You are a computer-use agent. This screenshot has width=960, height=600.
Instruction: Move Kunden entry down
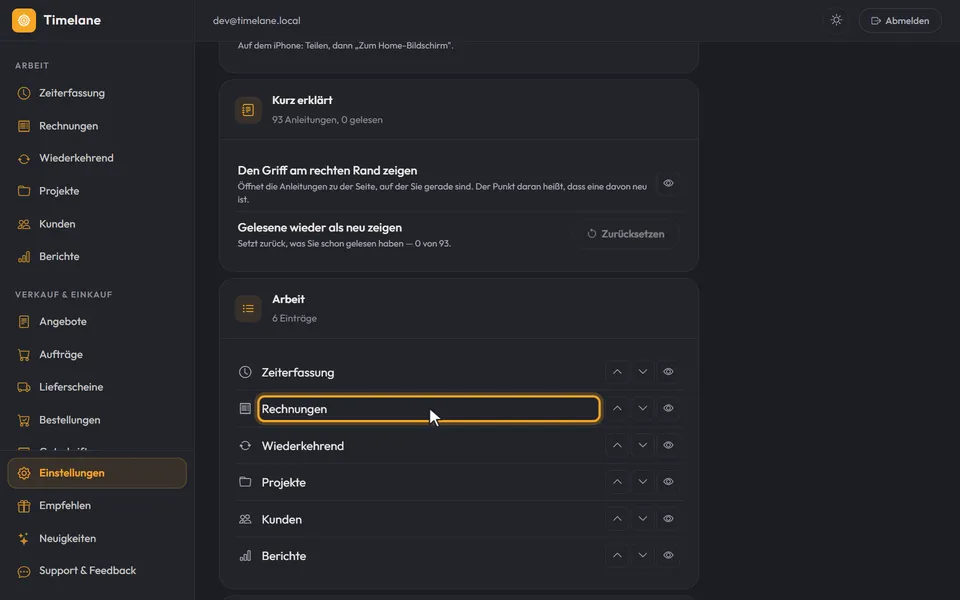[642, 519]
